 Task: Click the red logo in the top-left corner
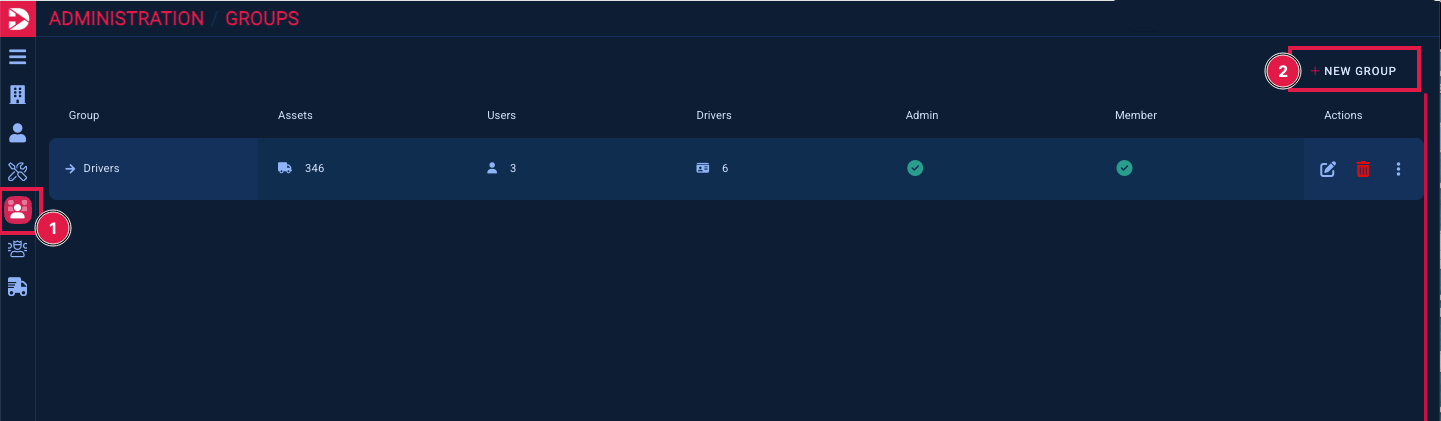[17, 18]
